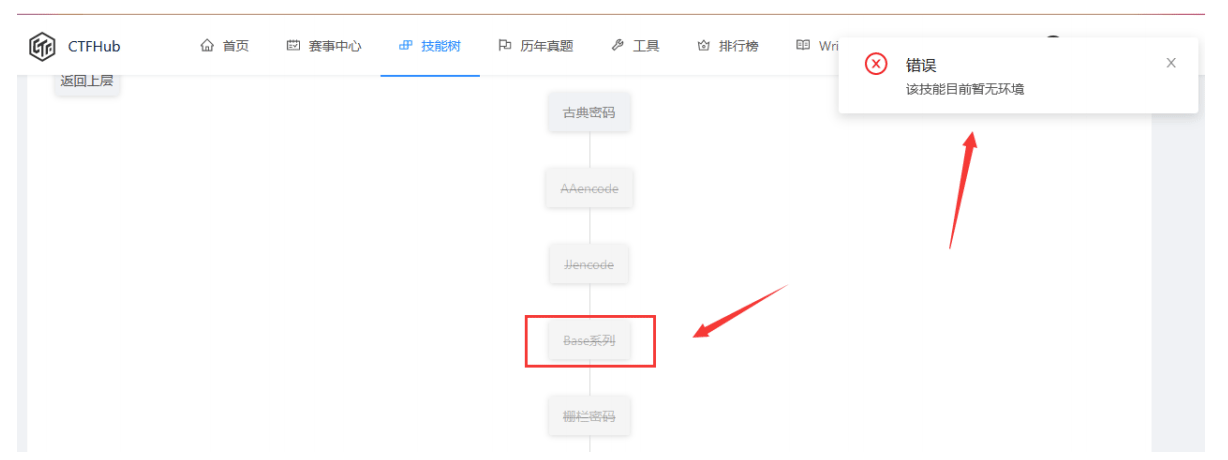
Task: Switch to the 历年真题 tab
Action: click(535, 46)
